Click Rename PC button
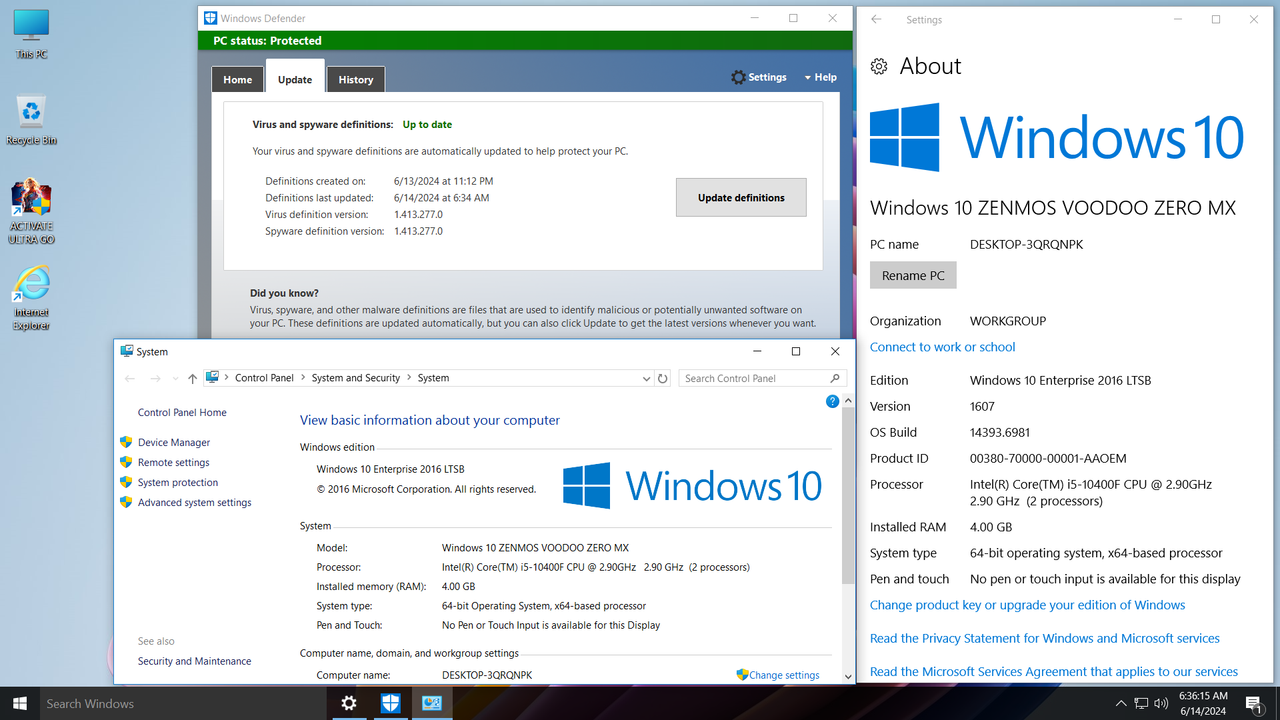The image size is (1280, 720). point(913,275)
